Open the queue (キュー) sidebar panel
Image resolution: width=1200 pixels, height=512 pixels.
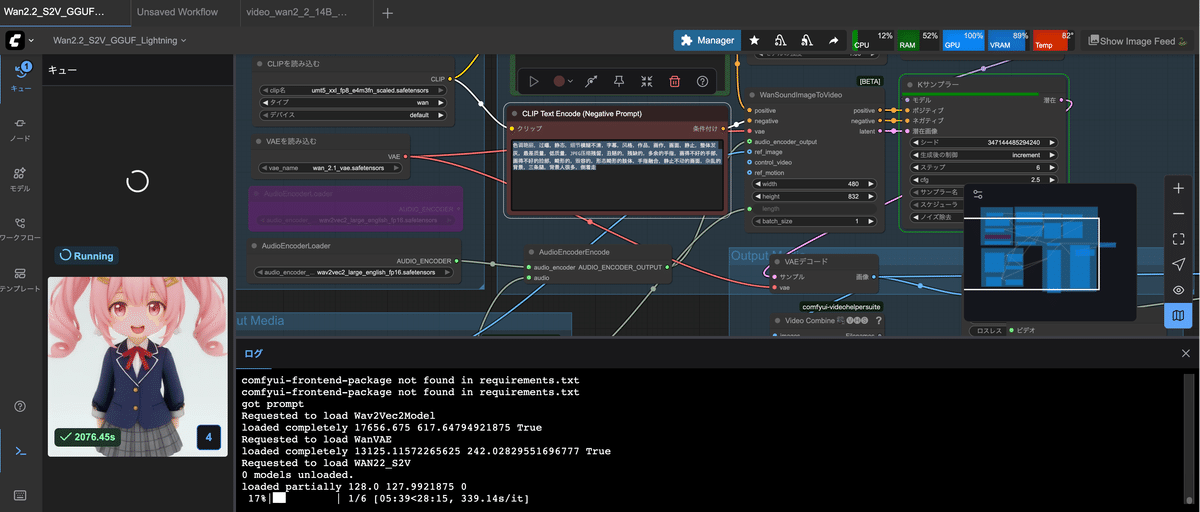20,76
